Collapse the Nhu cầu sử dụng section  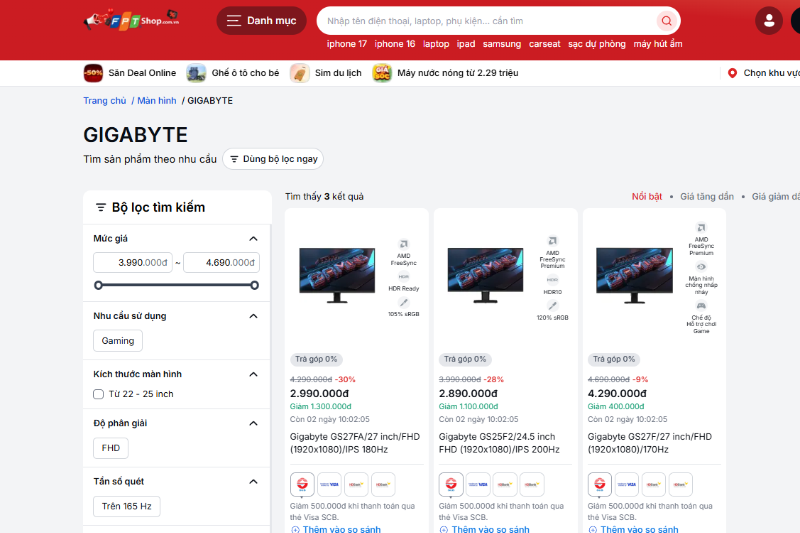(x=253, y=316)
